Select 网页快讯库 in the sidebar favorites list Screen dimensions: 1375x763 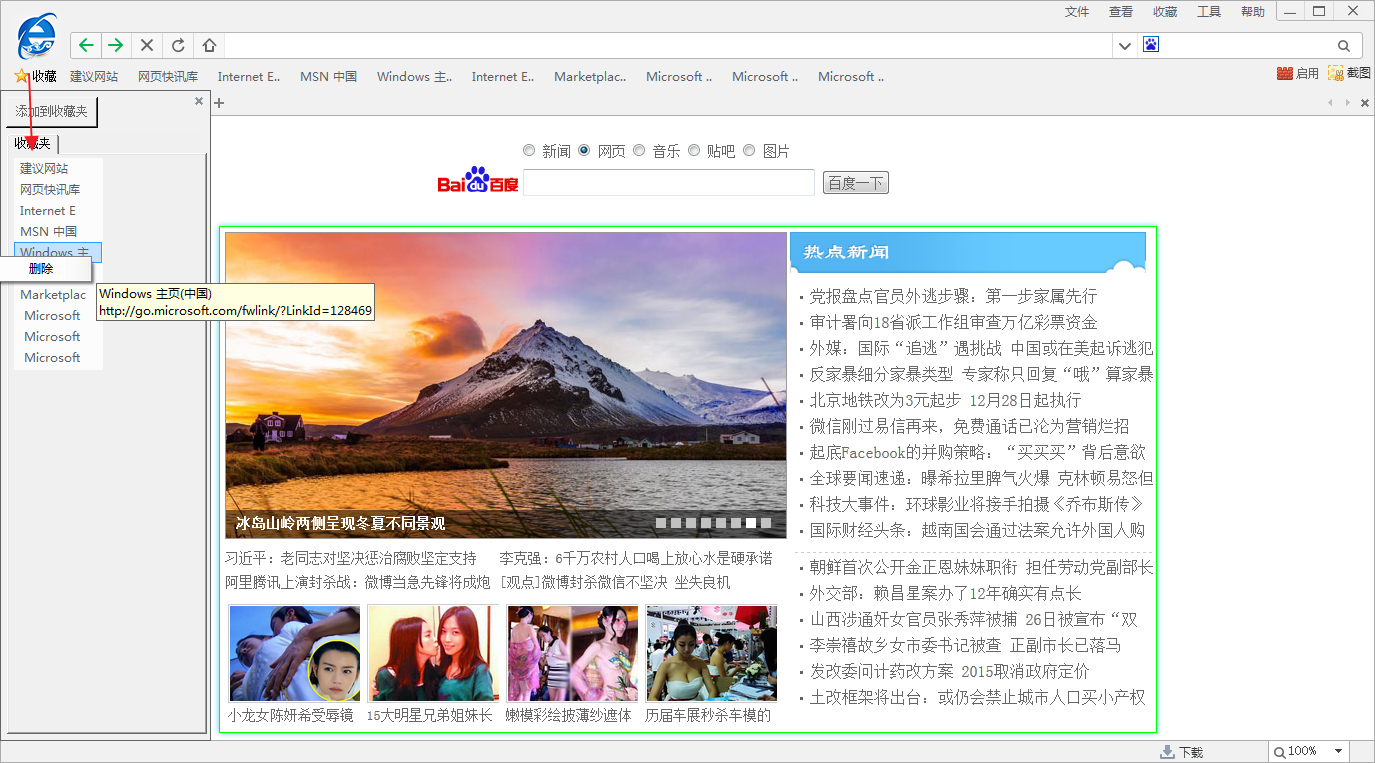[x=58, y=189]
